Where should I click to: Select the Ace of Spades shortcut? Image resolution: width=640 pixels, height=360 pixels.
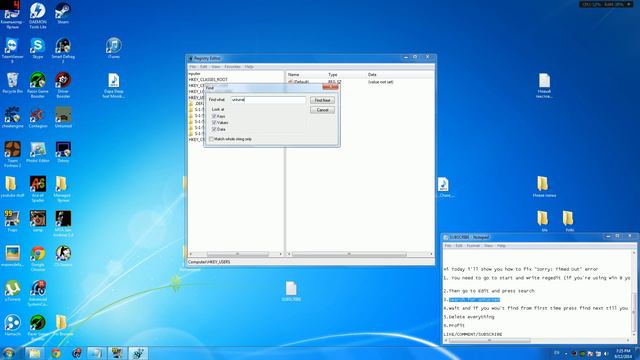coord(38,189)
